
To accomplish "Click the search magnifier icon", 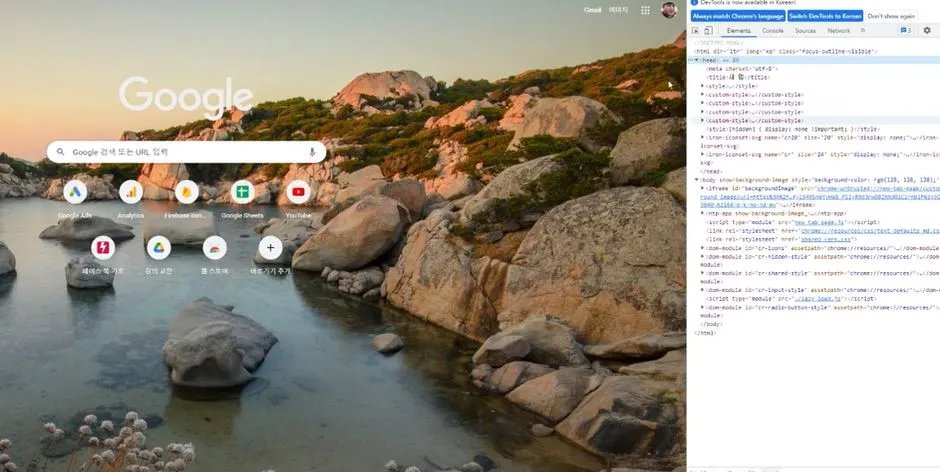I will pos(60,152).
